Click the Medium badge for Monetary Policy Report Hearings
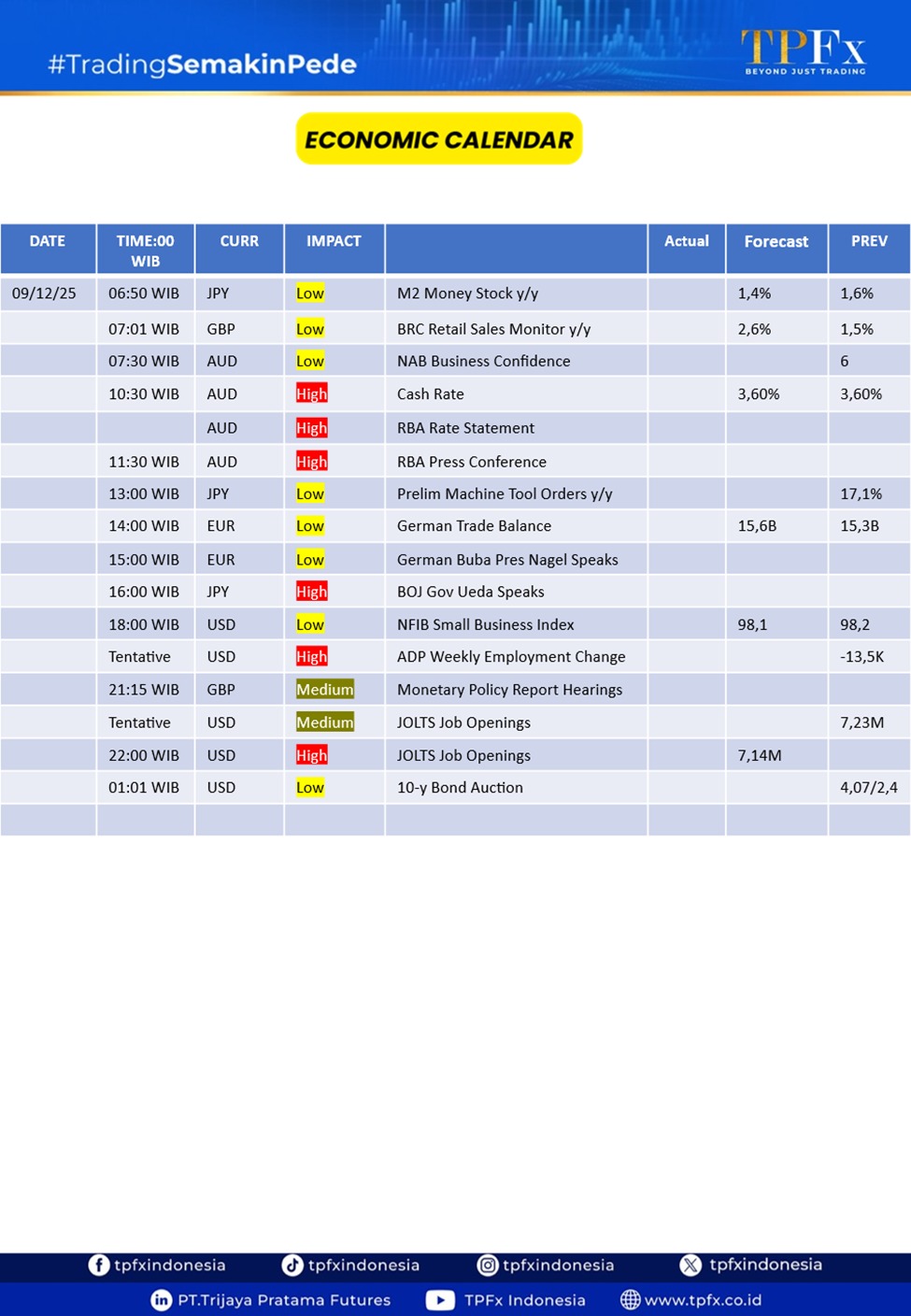 tap(324, 690)
